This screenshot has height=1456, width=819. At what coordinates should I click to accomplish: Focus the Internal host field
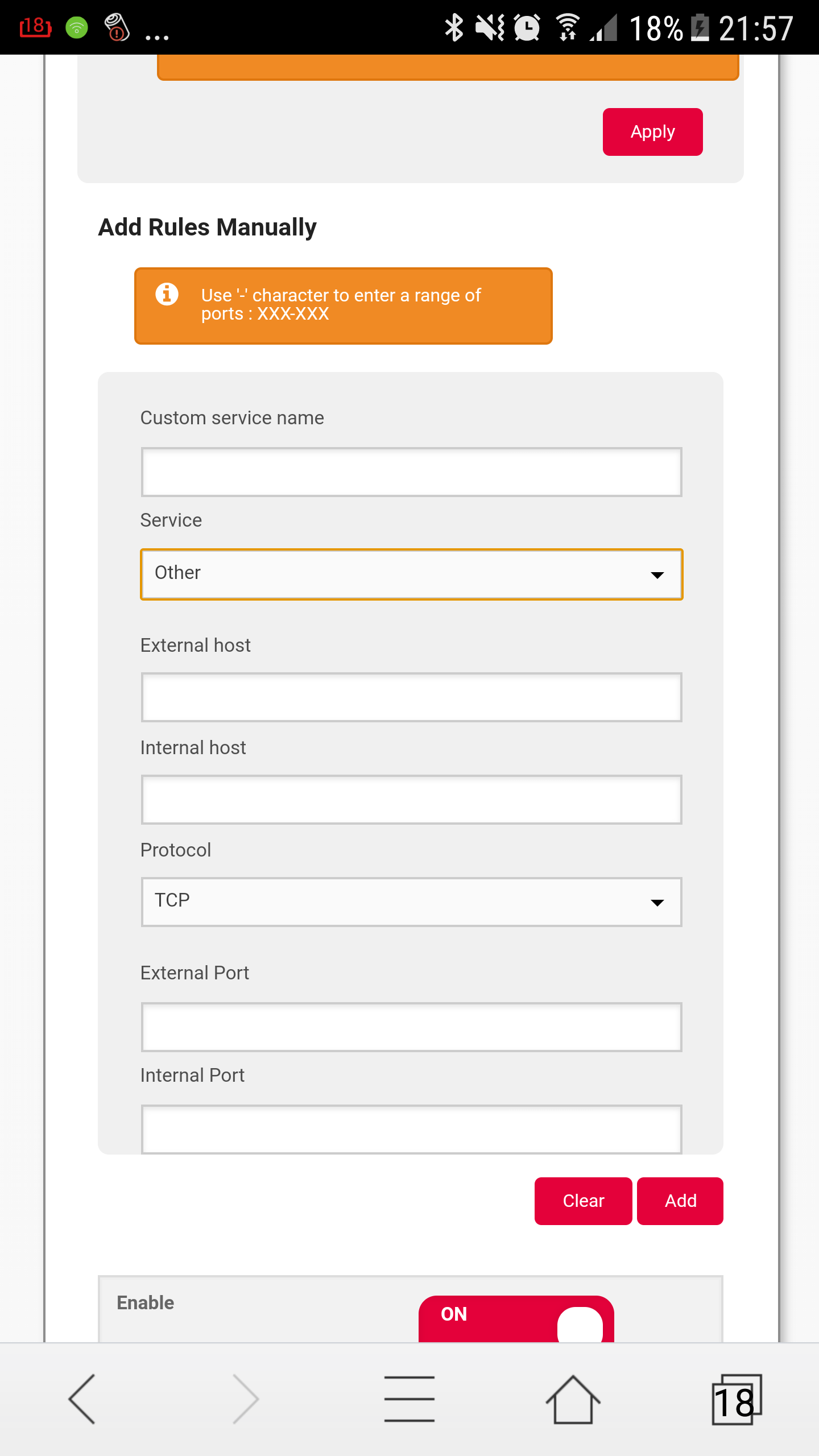click(x=412, y=799)
